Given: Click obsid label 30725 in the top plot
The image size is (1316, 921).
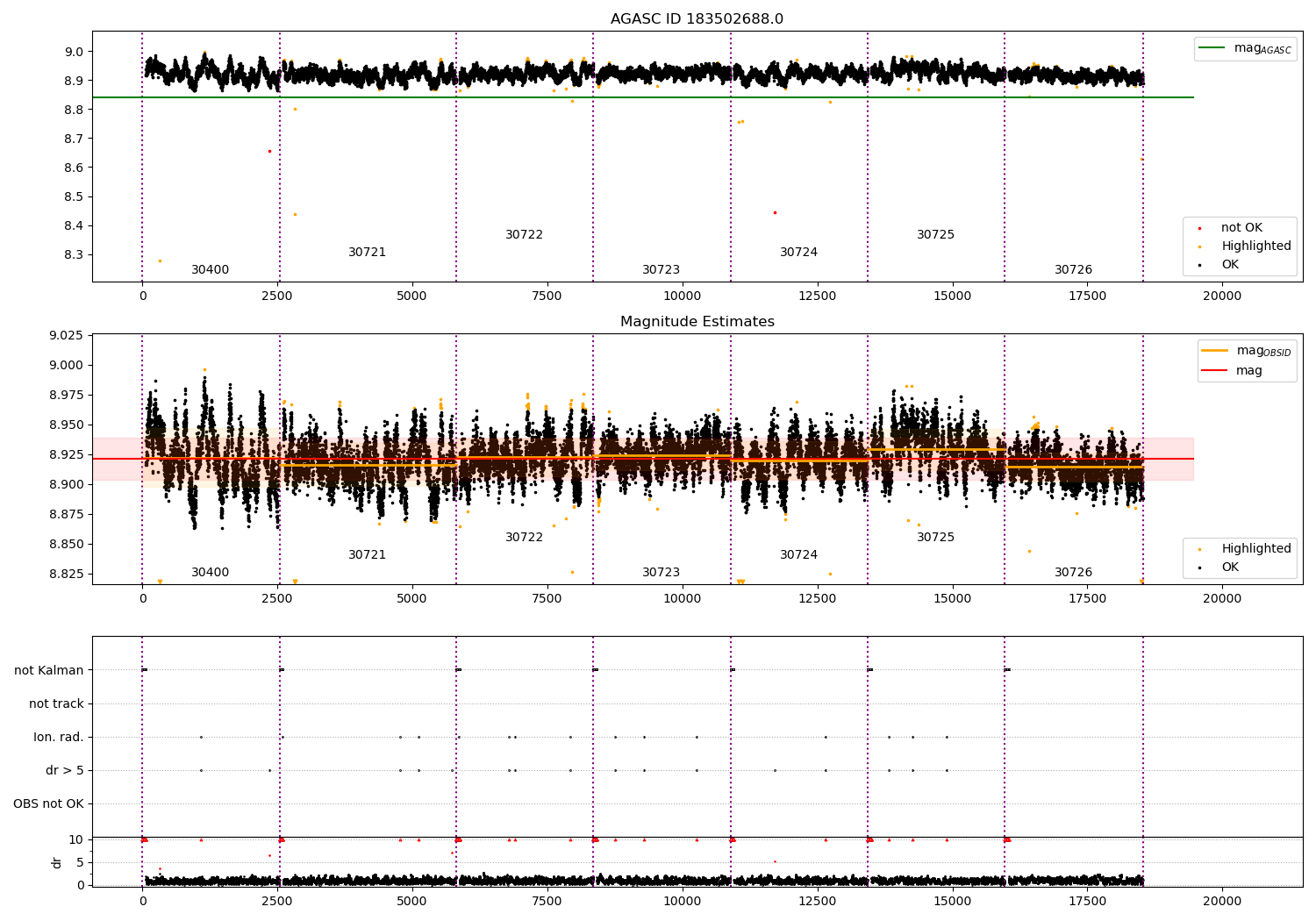Looking at the screenshot, I should (936, 235).
